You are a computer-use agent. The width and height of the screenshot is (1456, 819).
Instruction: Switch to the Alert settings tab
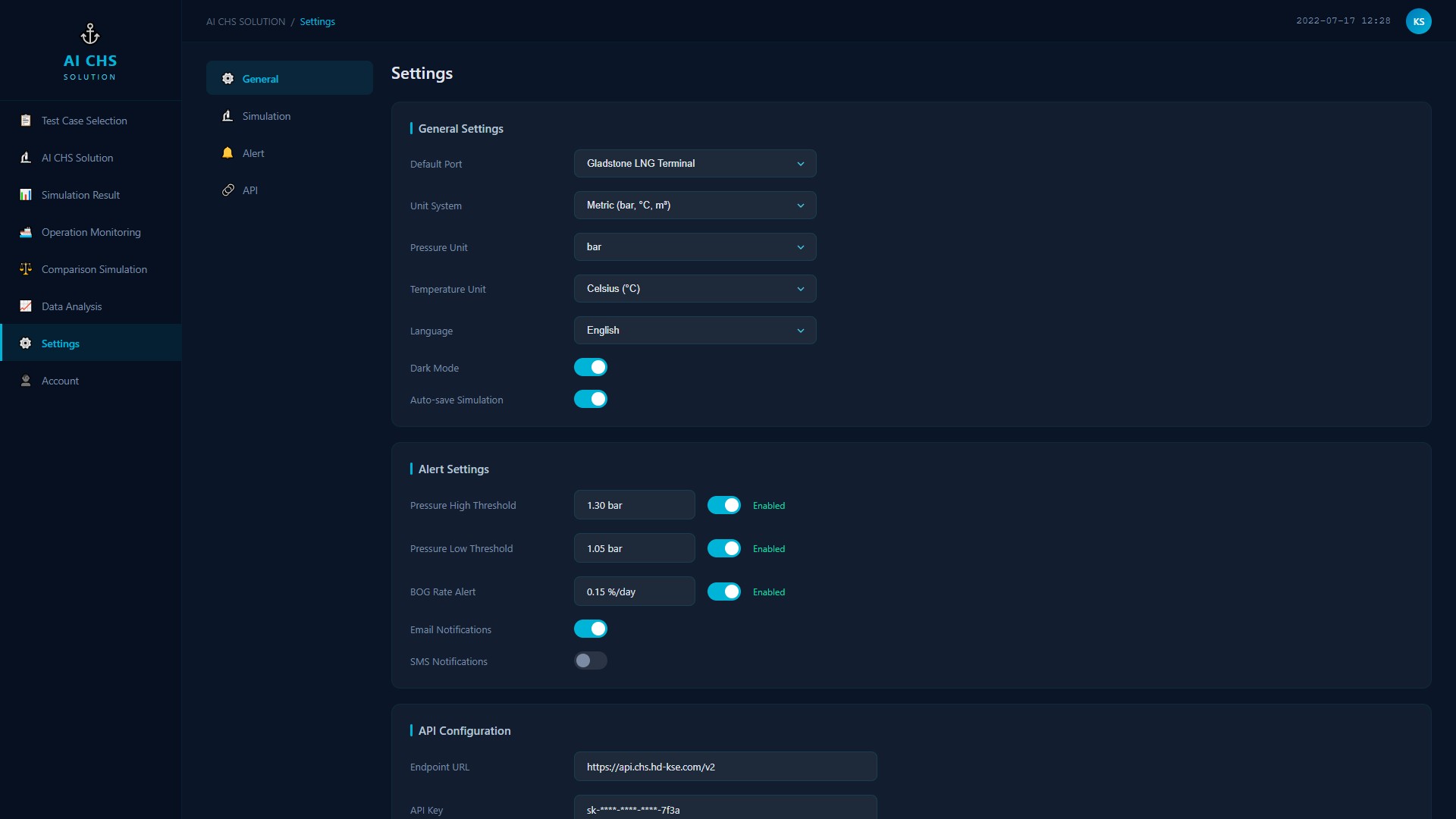(x=290, y=153)
